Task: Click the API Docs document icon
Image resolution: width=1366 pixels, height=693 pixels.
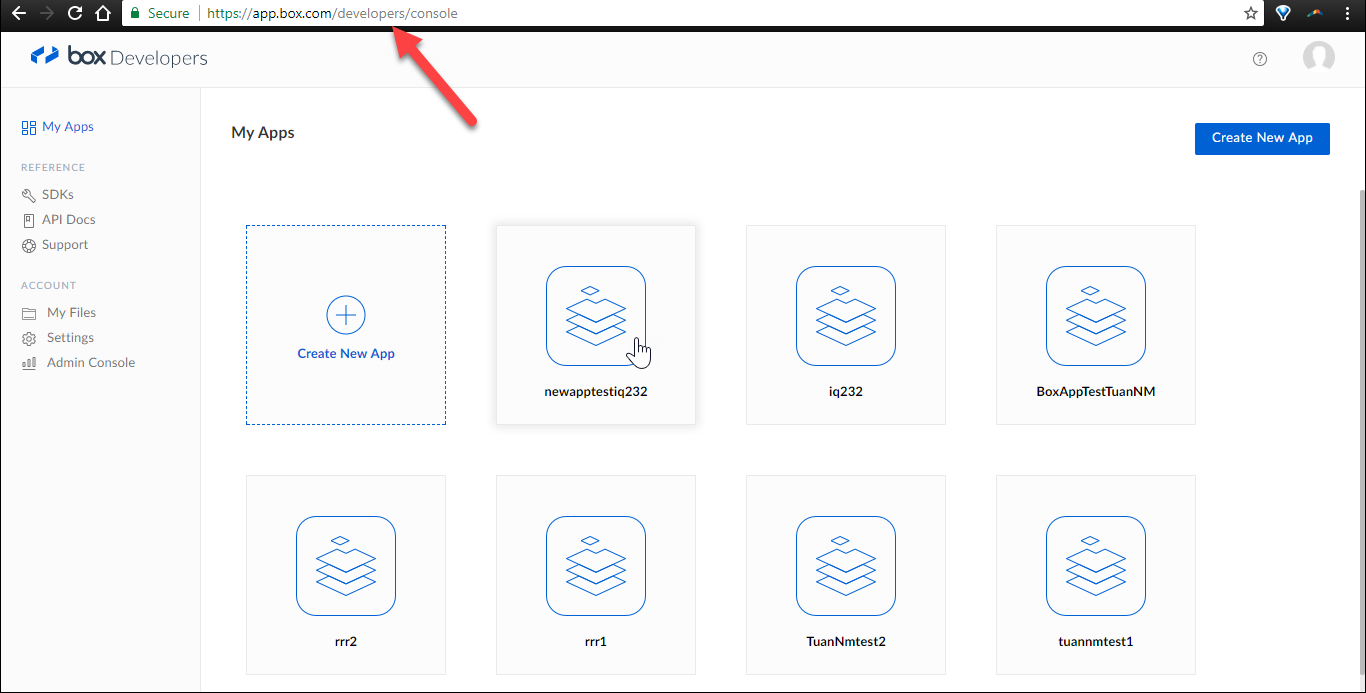Action: pyautogui.click(x=29, y=220)
